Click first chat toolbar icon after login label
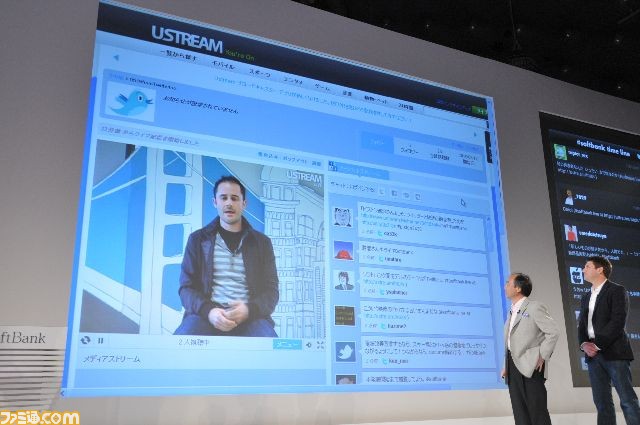Viewport: 640px width, 425px height. click(x=382, y=192)
